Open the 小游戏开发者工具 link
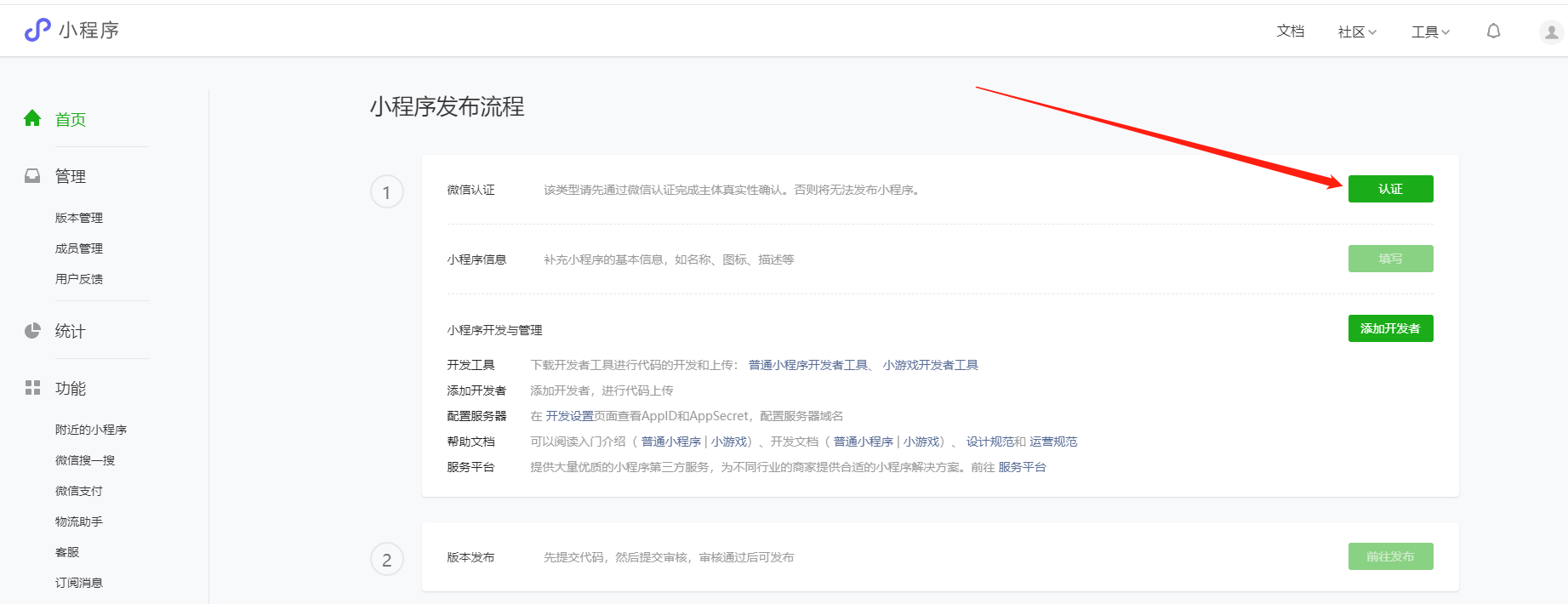 (x=931, y=365)
